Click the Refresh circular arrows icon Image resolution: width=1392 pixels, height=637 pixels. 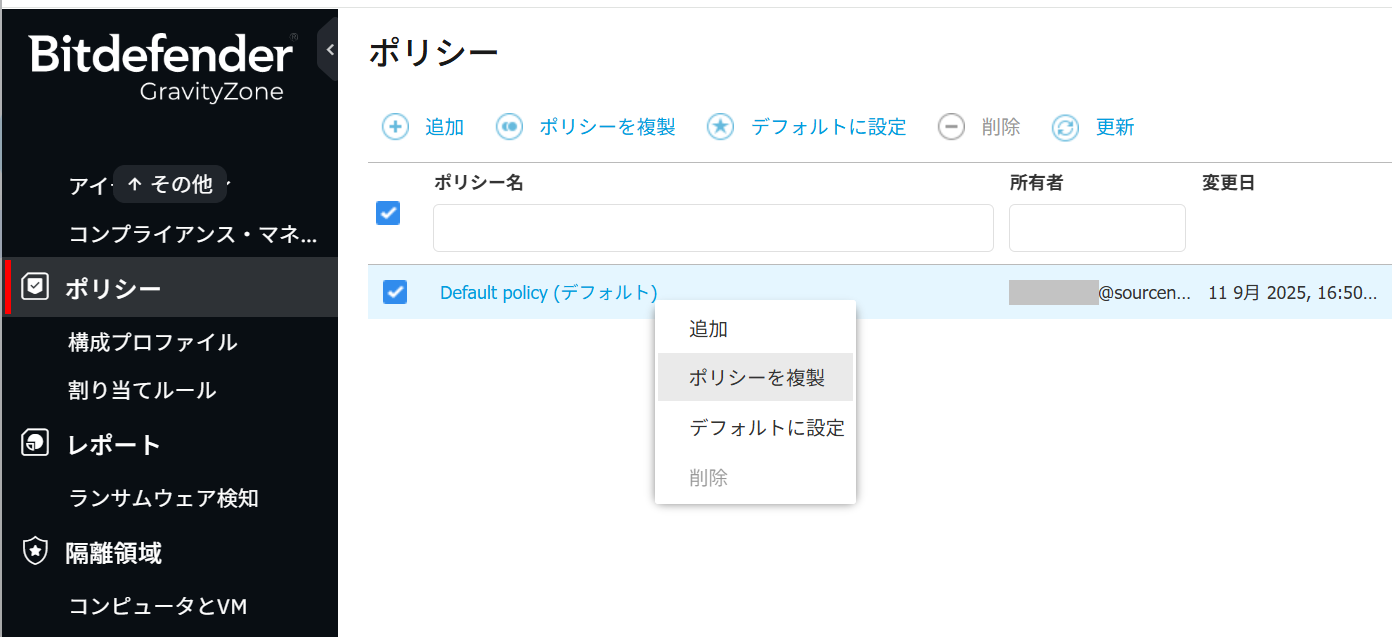coord(1066,127)
